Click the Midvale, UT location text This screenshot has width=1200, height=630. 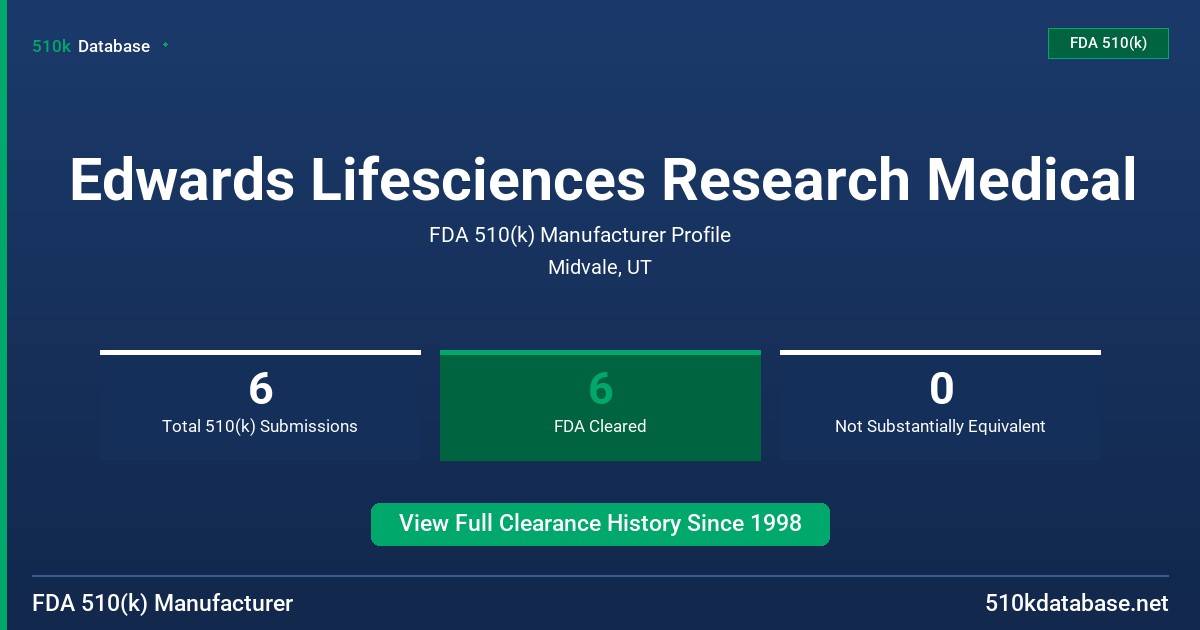(x=600, y=267)
